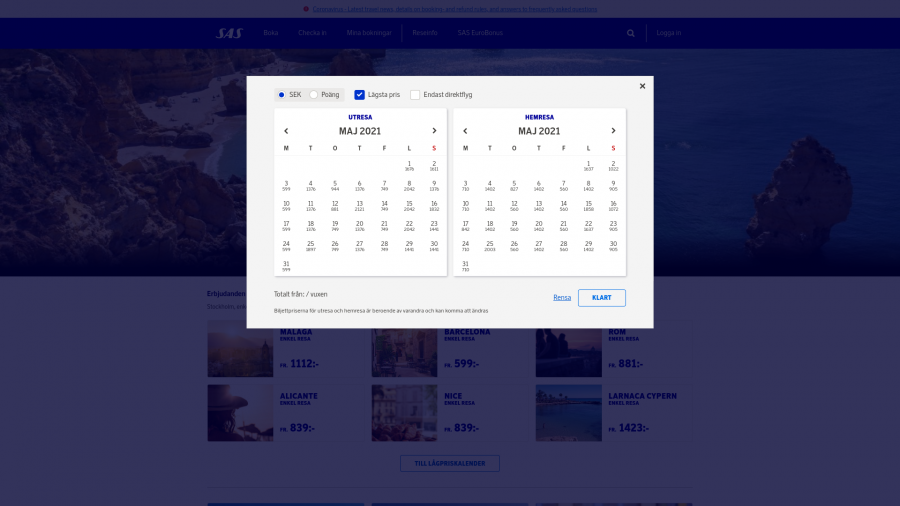Open the Checka in menu item
This screenshot has height=506, width=900.
click(312, 33)
